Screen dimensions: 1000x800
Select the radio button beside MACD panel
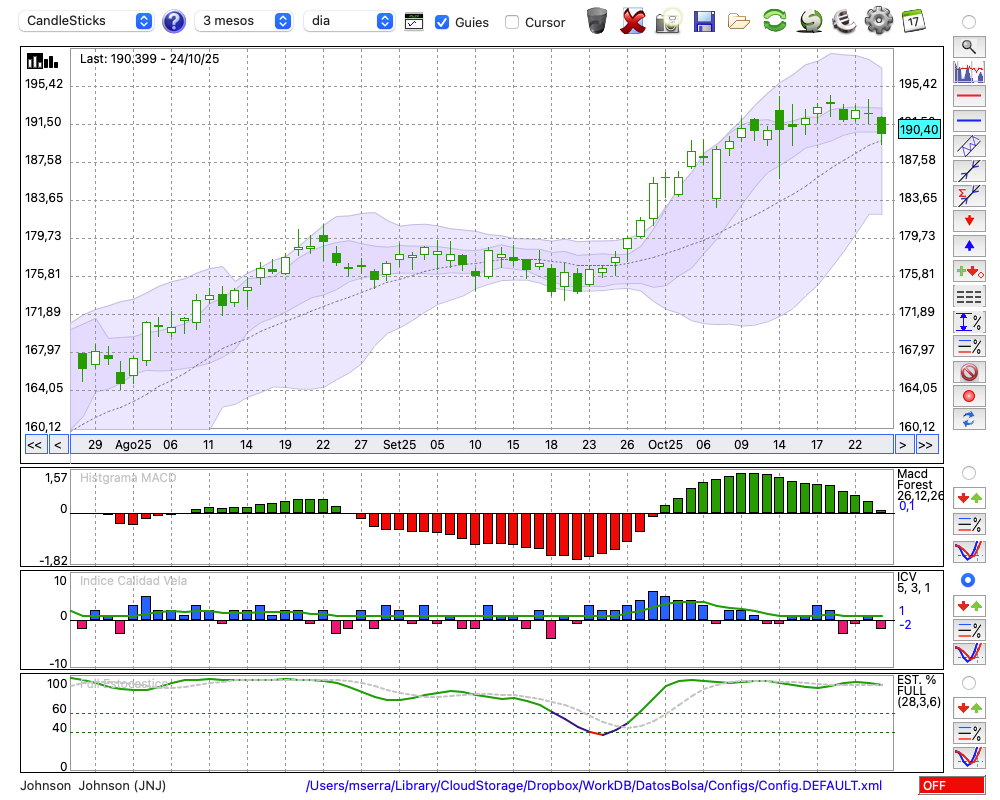point(968,472)
